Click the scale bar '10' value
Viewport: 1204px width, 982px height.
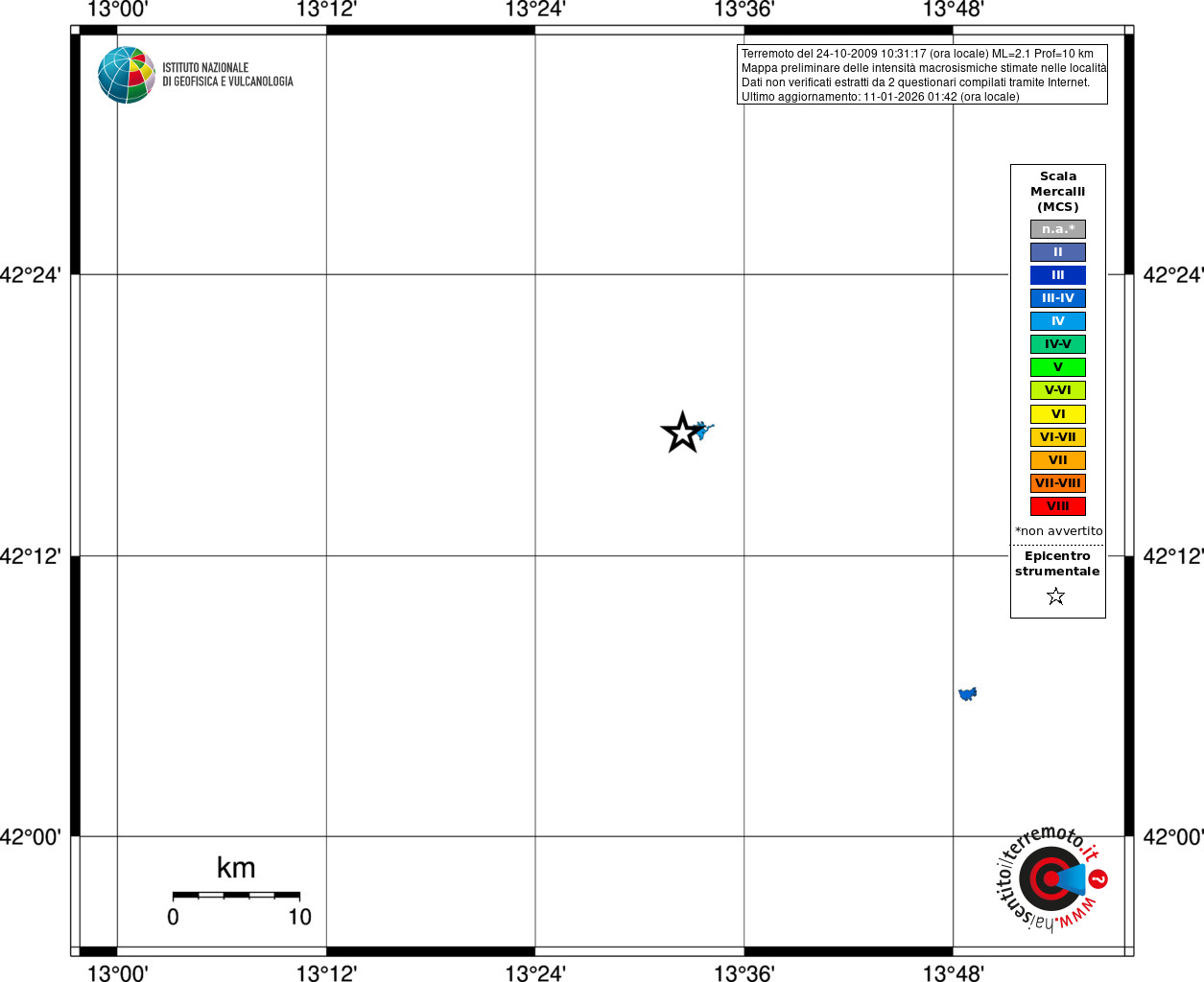(299, 917)
